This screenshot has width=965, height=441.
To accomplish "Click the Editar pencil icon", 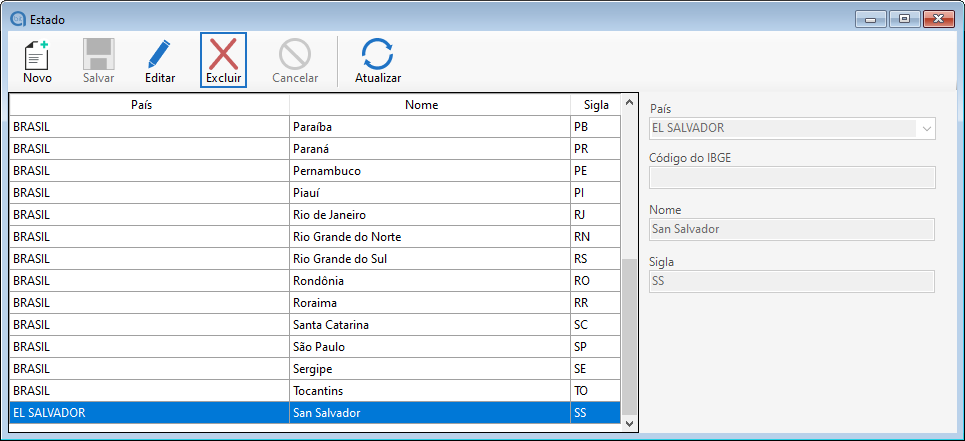I will pos(160,54).
